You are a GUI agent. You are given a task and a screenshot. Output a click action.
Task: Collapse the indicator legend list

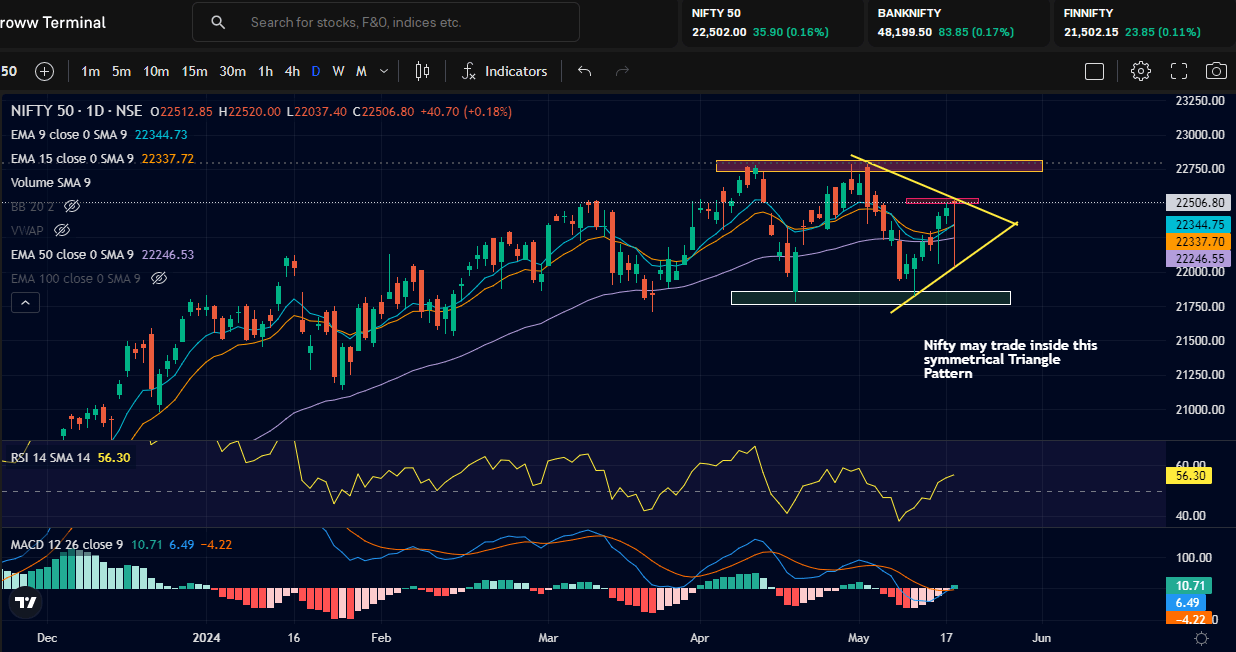pyautogui.click(x=25, y=302)
